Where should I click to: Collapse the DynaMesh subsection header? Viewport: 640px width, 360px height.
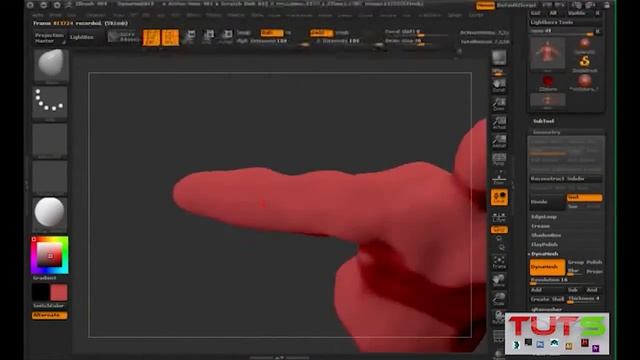tap(544, 254)
